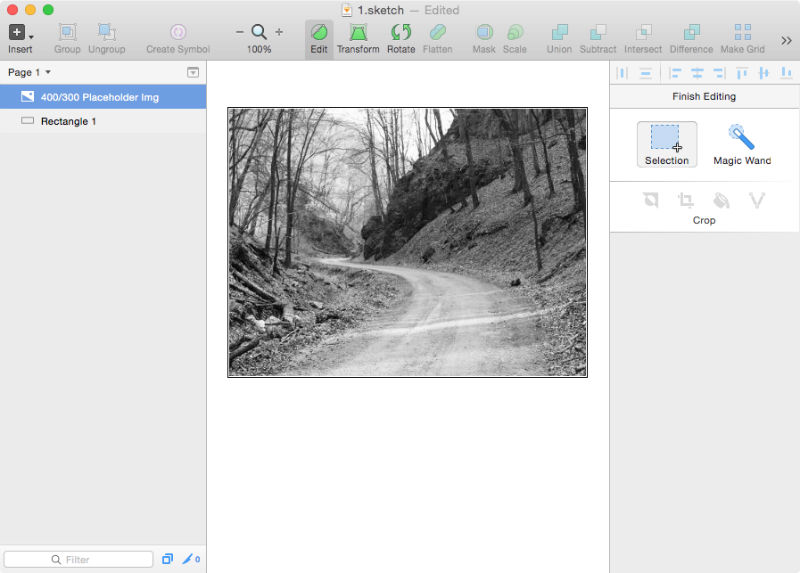Zoom in with the plus button
Viewport: 800px width, 573px height.
coord(279,32)
